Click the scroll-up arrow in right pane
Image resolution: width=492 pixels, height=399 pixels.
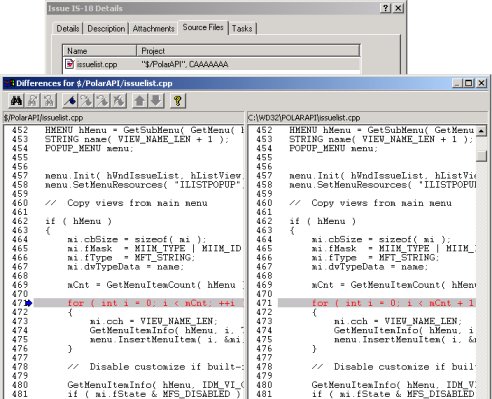481,131
